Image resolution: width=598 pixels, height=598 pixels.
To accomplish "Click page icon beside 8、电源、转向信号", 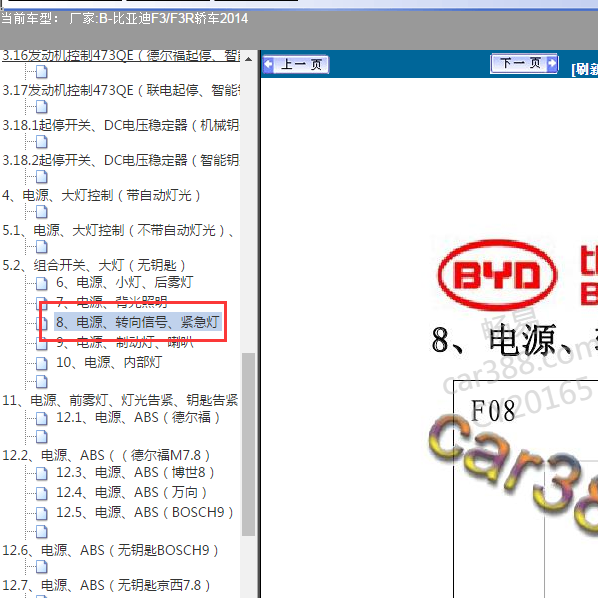I will tap(42, 323).
